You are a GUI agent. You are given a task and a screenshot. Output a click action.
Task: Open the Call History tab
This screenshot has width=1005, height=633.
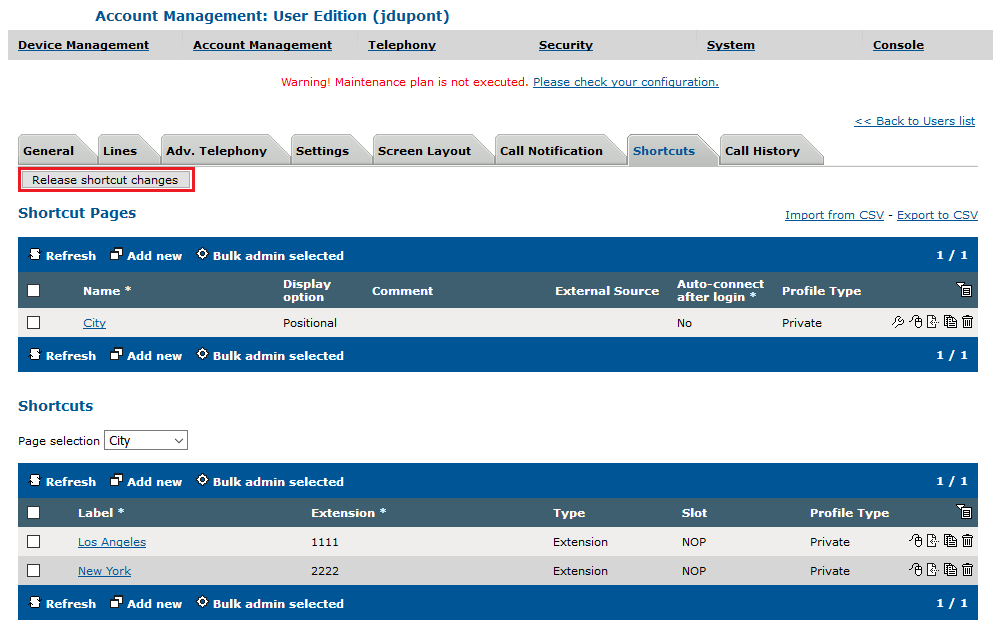763,151
